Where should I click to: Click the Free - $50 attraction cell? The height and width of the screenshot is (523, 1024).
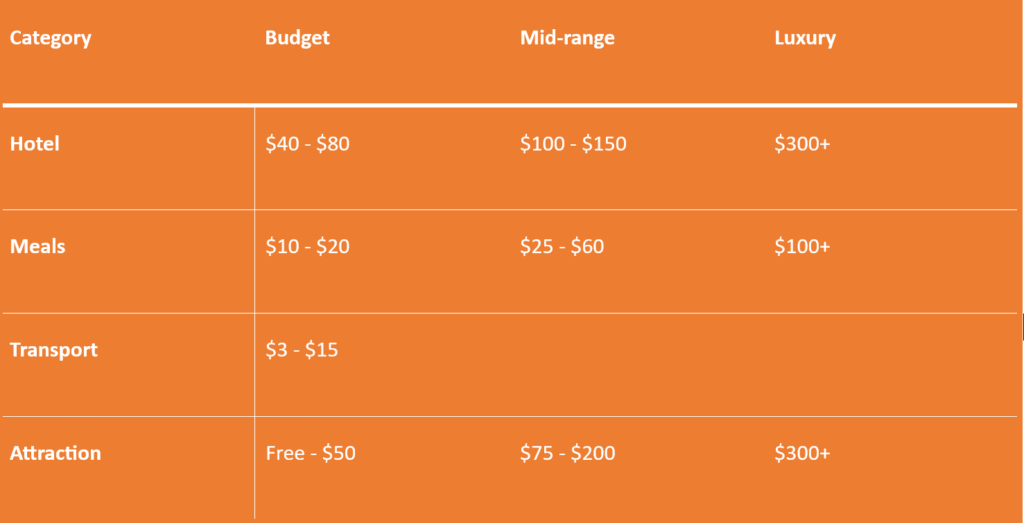310,453
